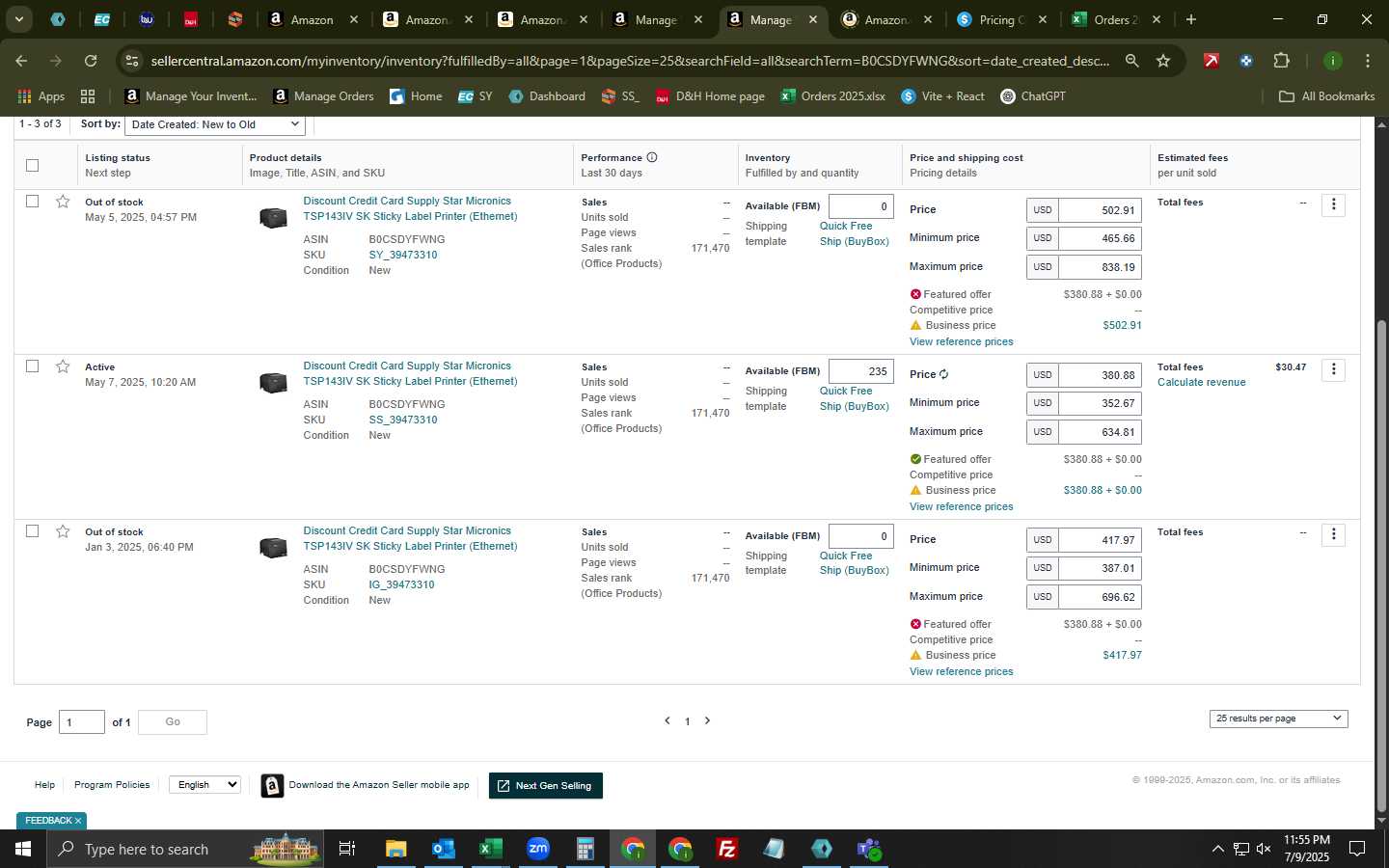This screenshot has width=1389, height=868.
Task: Open Manage Your Inventory bookmark
Action: pyautogui.click(x=191, y=96)
